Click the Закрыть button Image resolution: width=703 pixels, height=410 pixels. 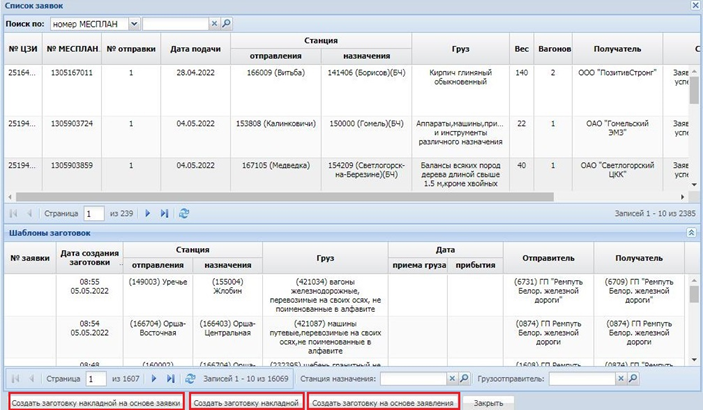(x=488, y=403)
